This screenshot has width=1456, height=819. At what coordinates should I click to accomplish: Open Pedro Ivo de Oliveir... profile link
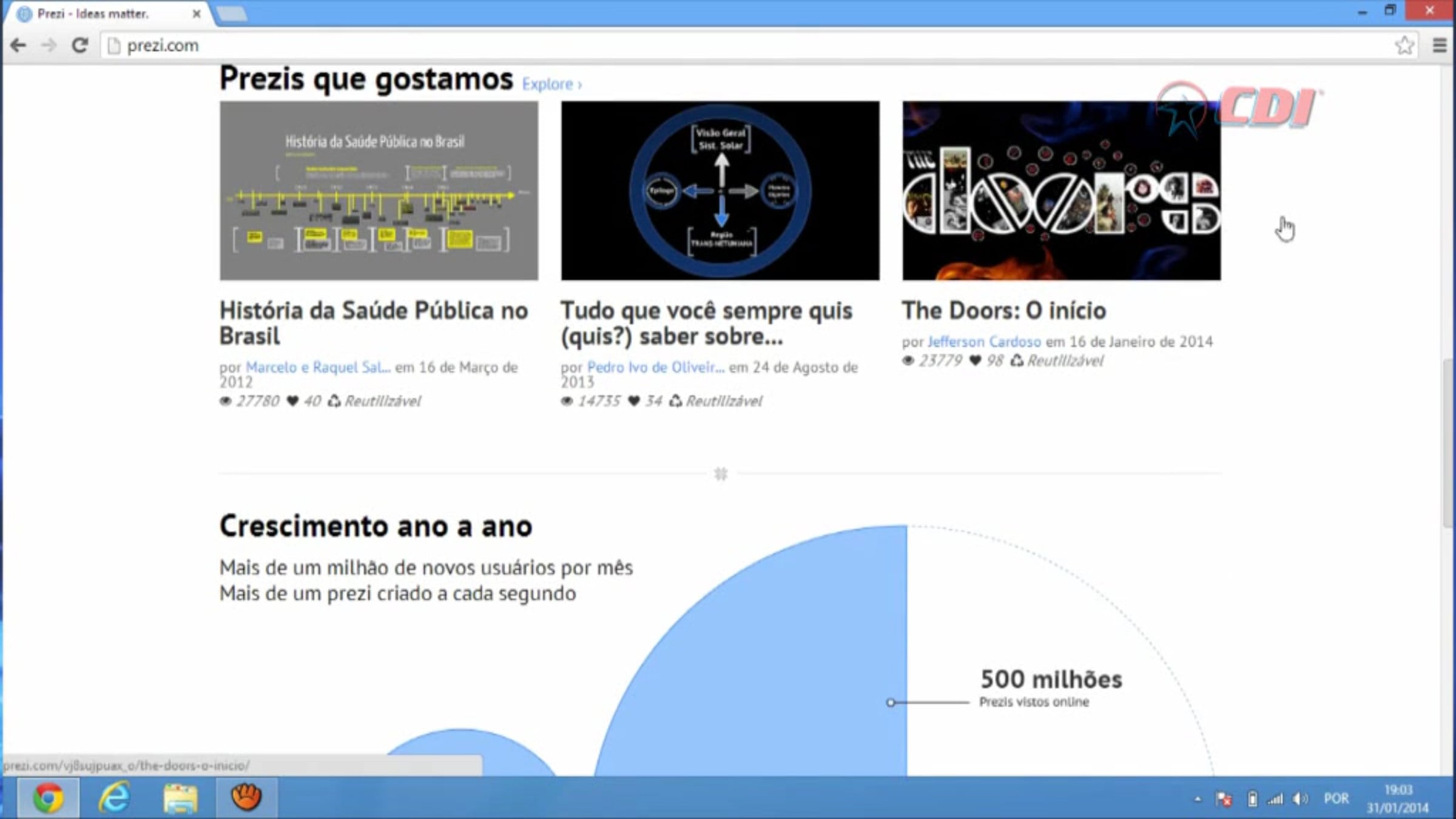click(x=655, y=367)
